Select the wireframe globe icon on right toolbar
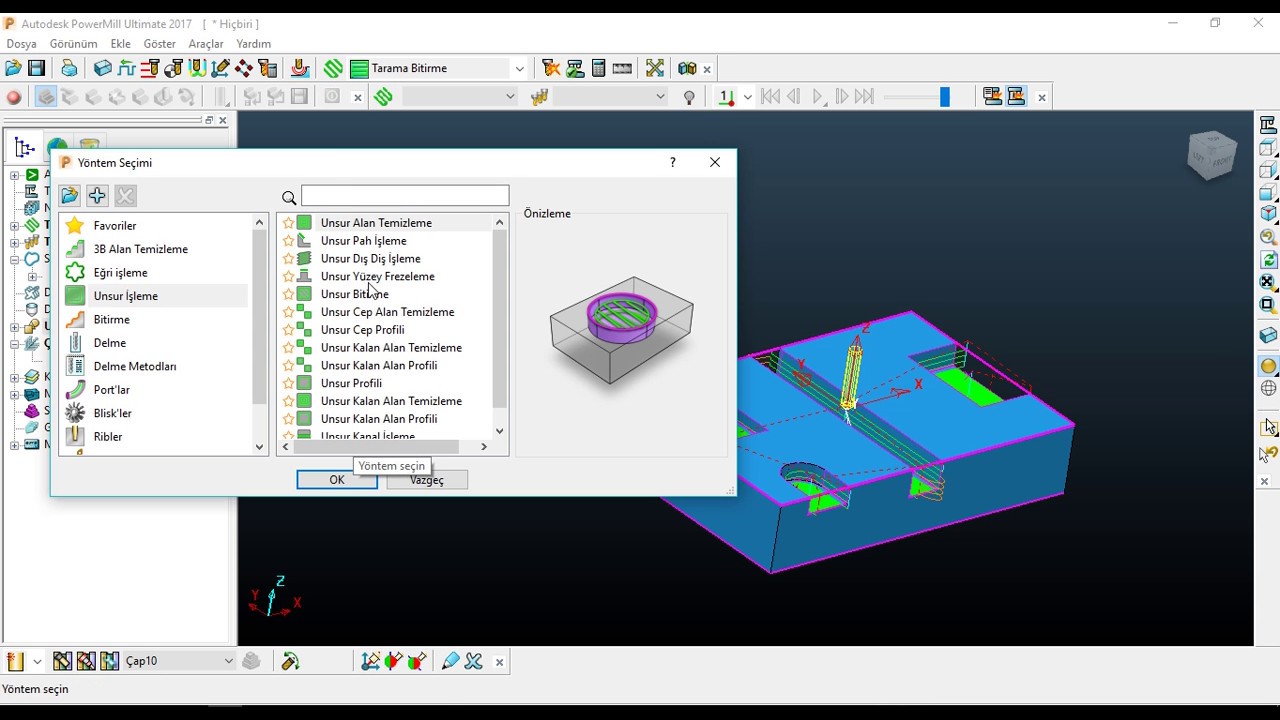The width and height of the screenshot is (1280, 720). pyautogui.click(x=1268, y=389)
